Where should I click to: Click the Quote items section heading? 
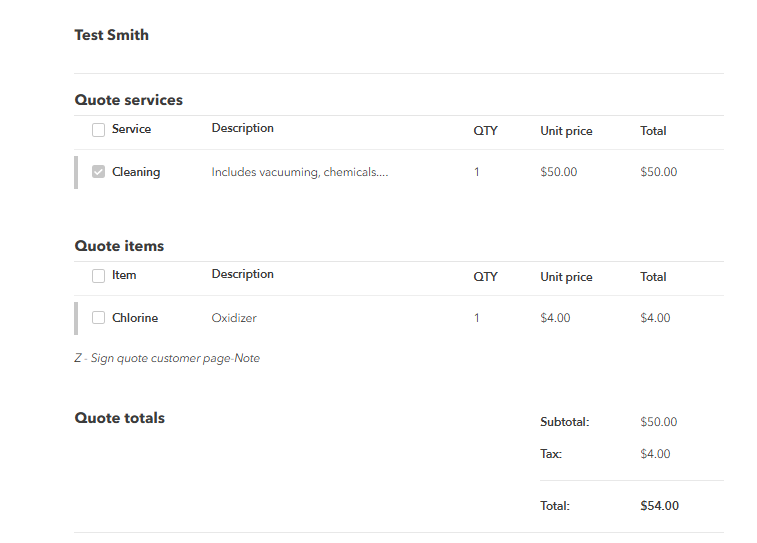click(x=119, y=246)
